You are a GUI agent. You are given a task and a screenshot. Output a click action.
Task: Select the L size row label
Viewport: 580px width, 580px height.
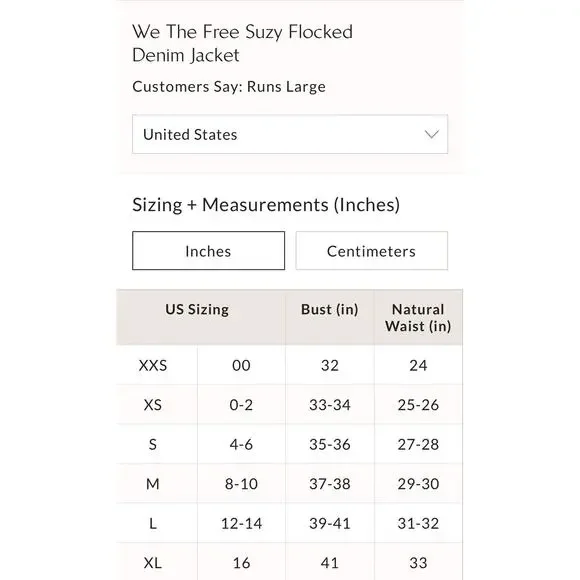pyautogui.click(x=153, y=523)
